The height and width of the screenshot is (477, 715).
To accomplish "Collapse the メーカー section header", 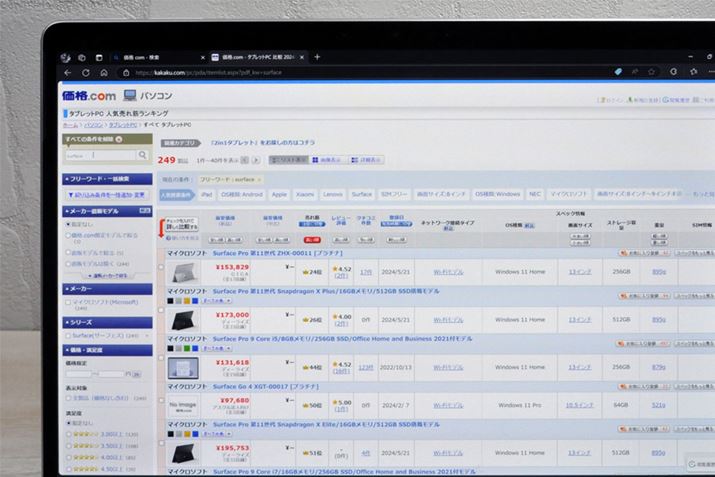I will pos(107,289).
